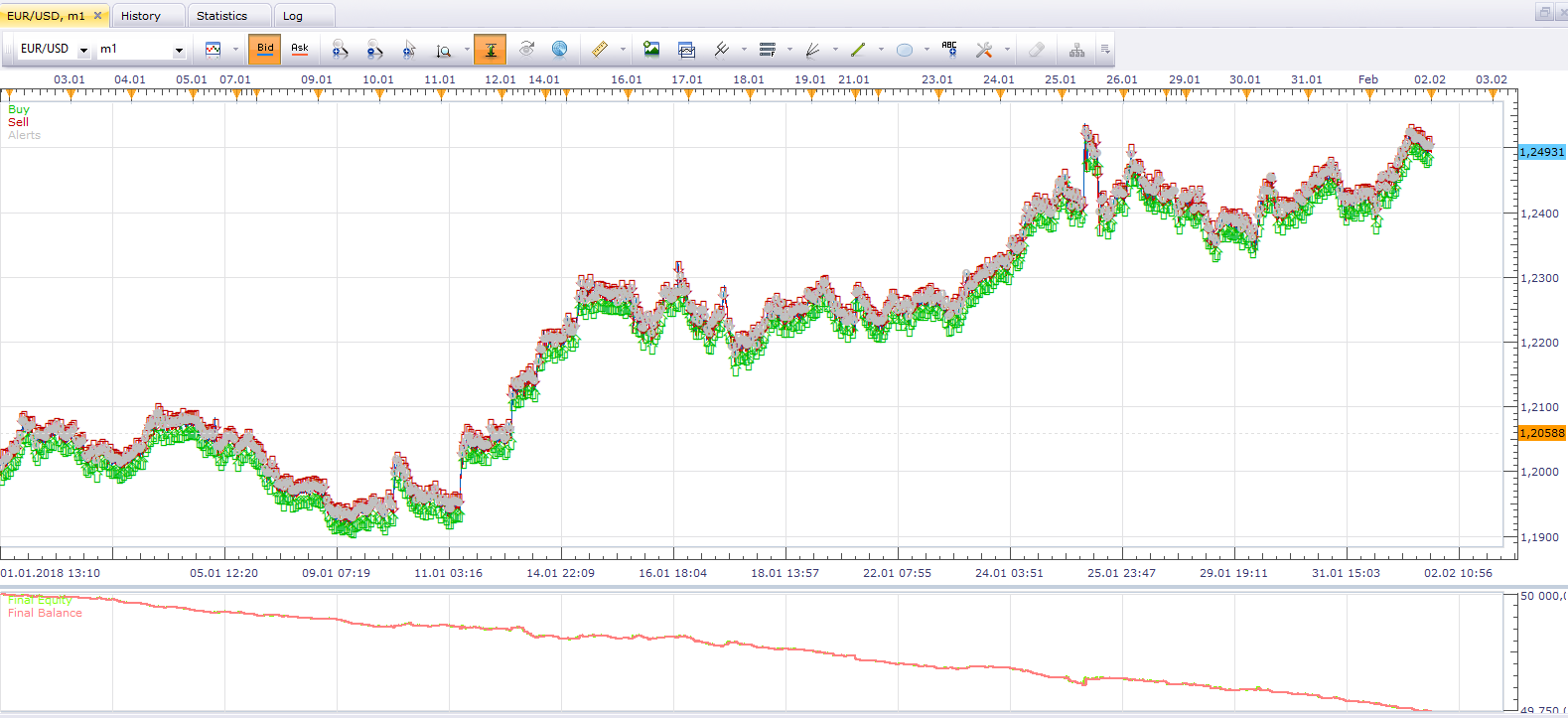
Task: Click the zoom magnifier chart icon
Action: coord(444,50)
